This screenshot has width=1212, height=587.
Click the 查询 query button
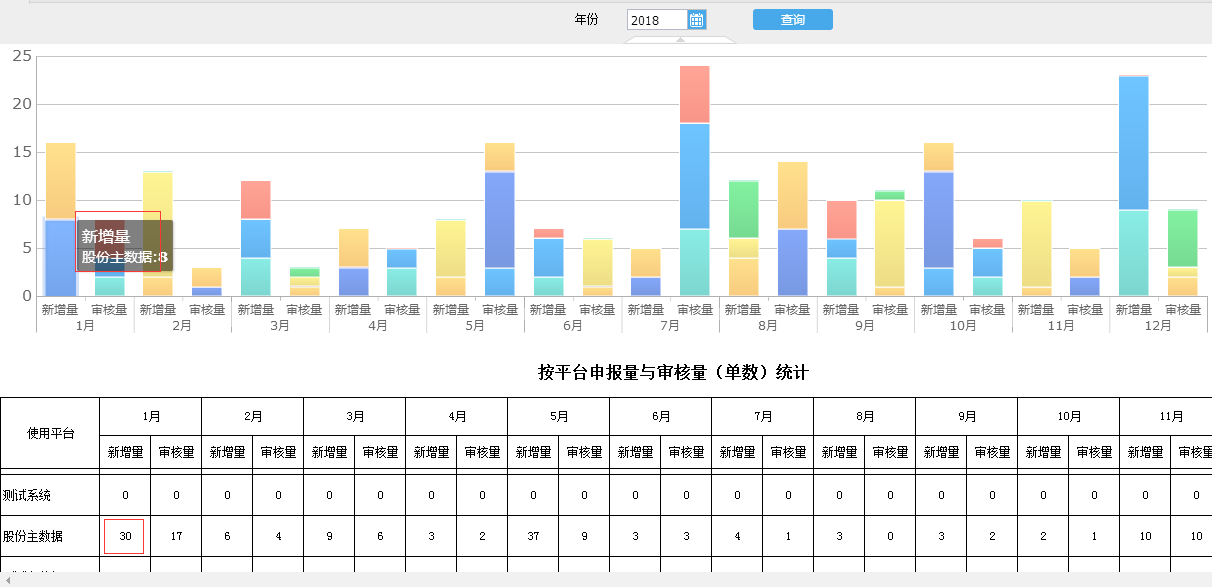(792, 20)
